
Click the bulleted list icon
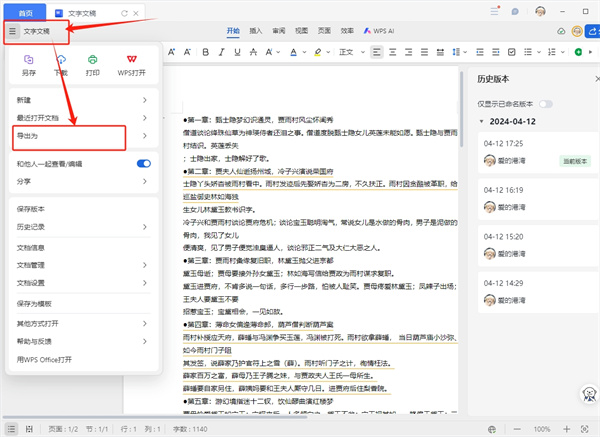click(528, 52)
